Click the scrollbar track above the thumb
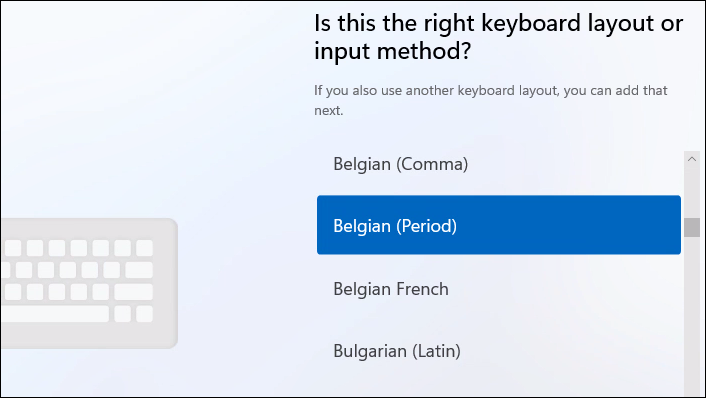 pos(692,192)
